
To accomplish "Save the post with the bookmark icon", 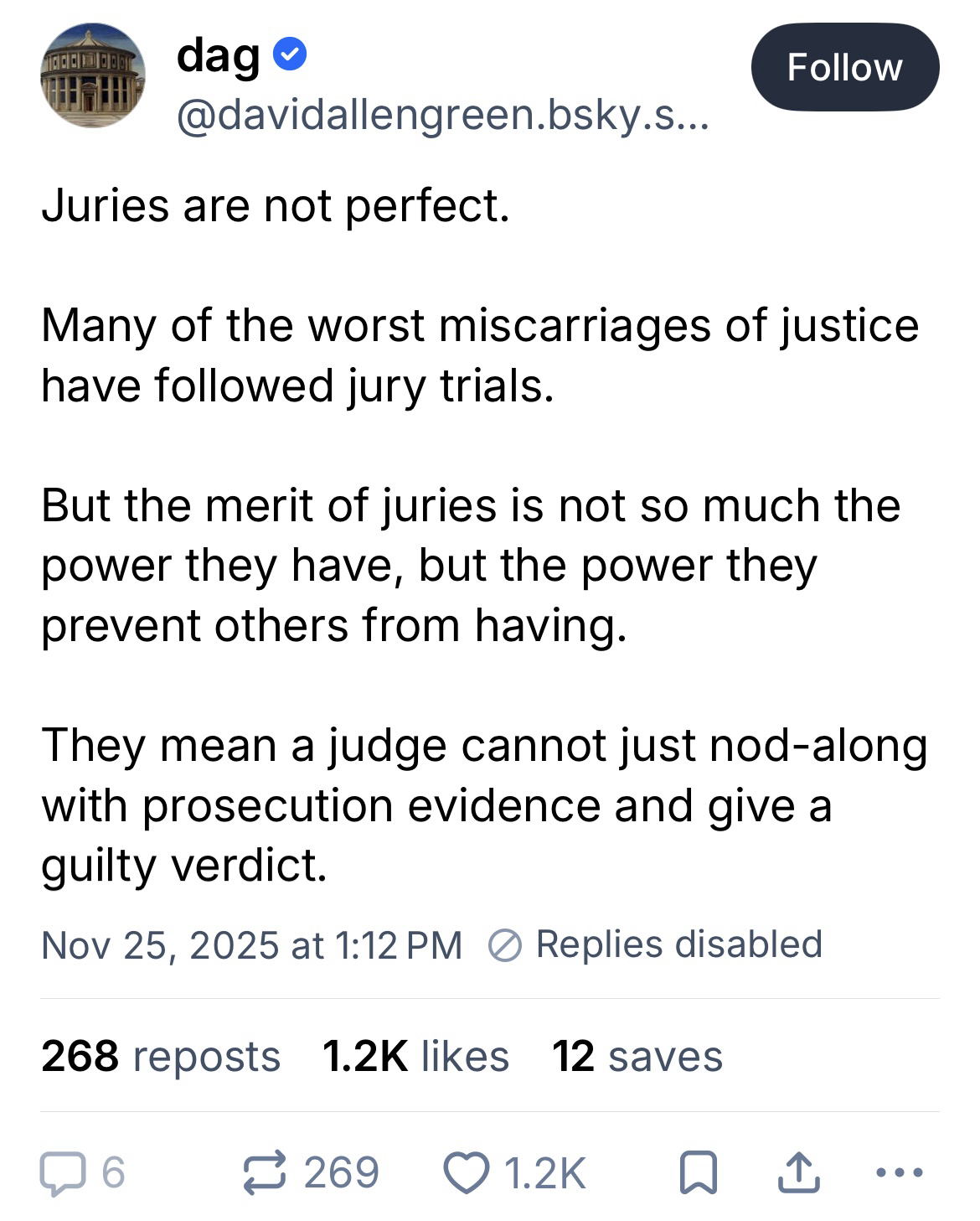I will click(x=698, y=1172).
